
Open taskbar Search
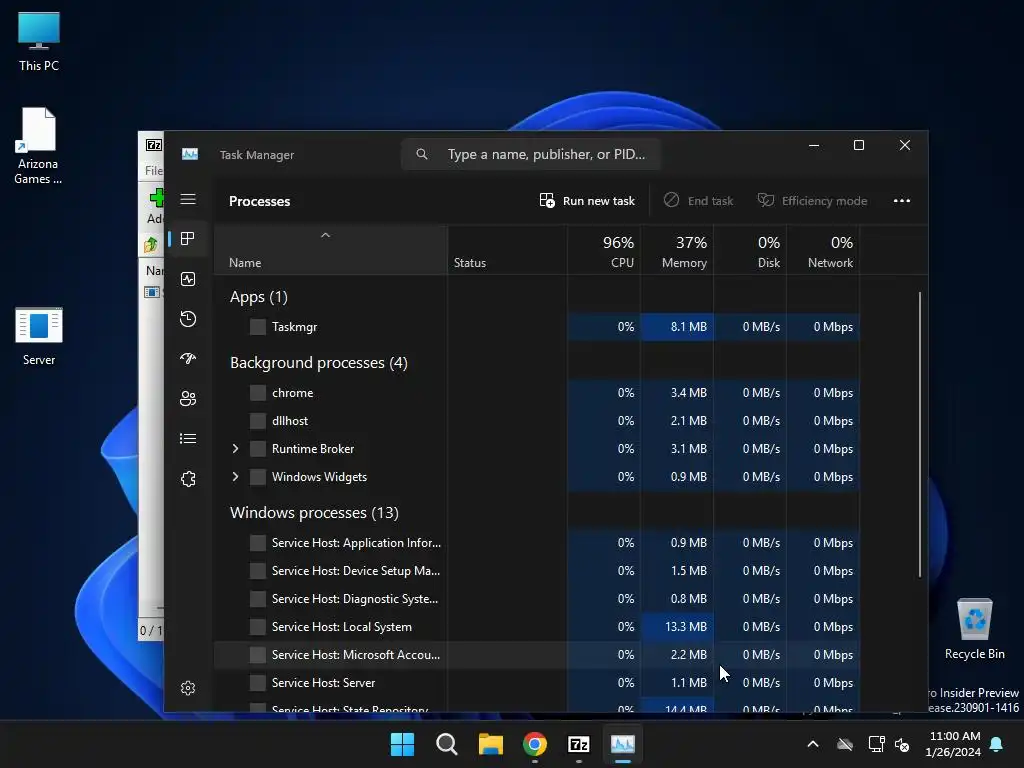pyautogui.click(x=447, y=744)
